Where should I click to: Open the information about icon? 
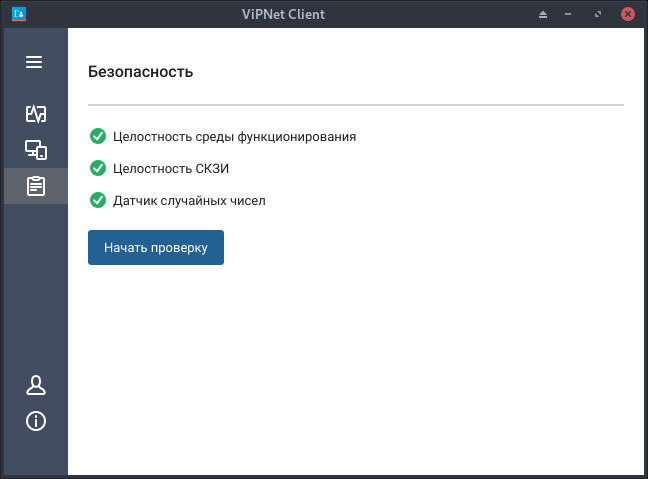pyautogui.click(x=36, y=421)
